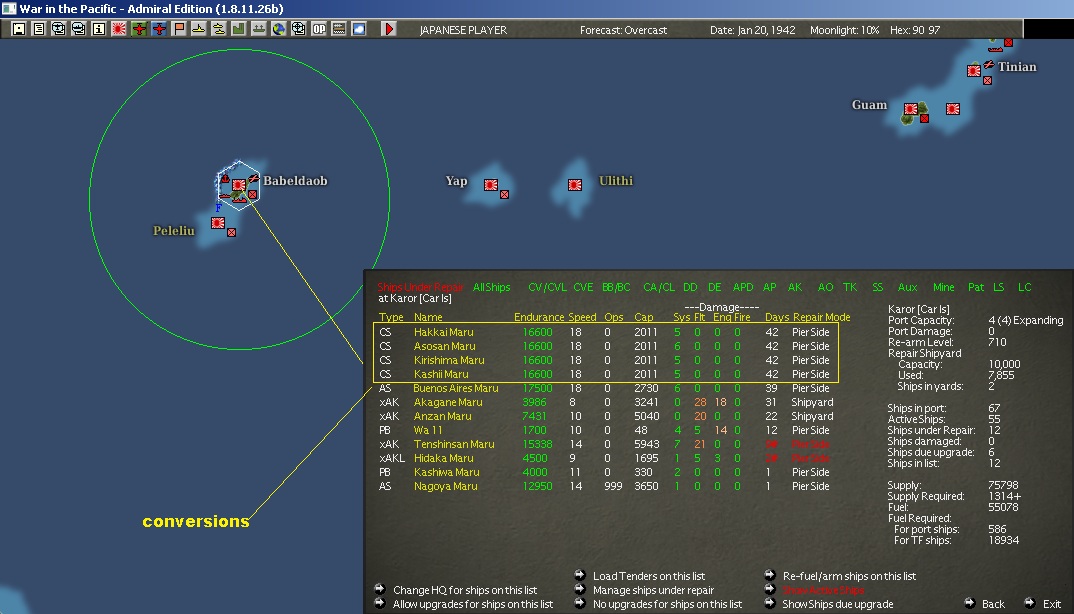Click the red plane on blue icon

point(159,29)
